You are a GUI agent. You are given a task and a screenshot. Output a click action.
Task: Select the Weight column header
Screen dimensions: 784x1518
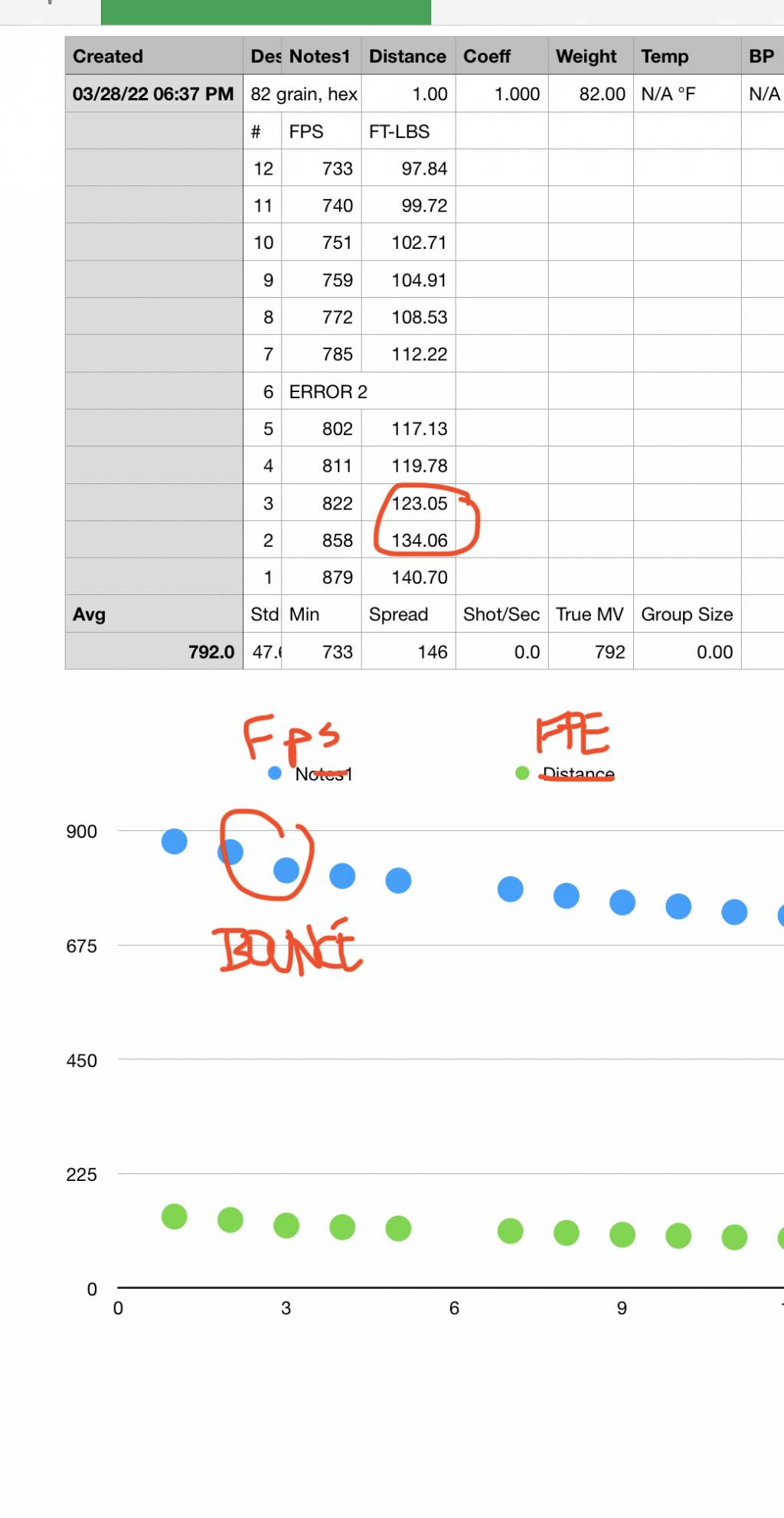590,56
